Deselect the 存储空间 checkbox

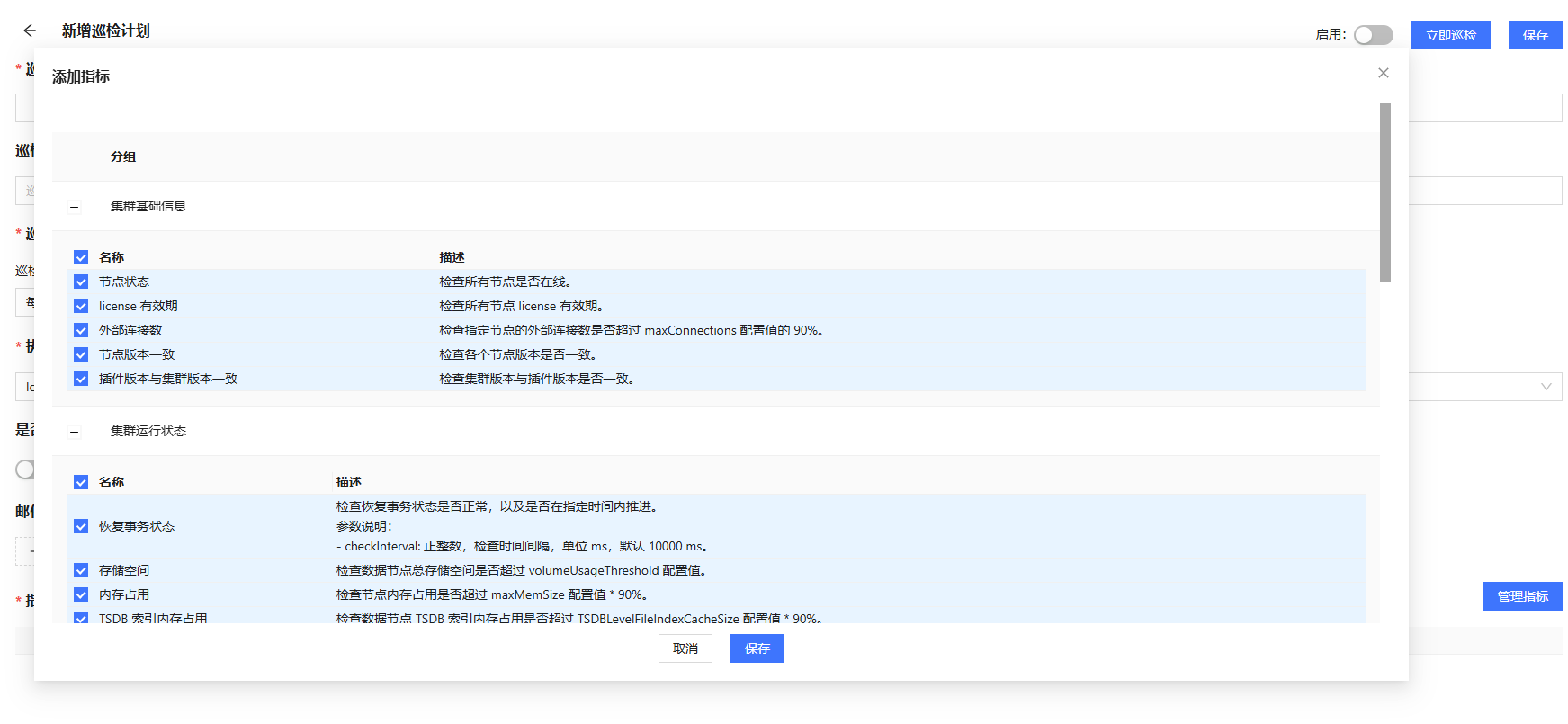[x=81, y=570]
